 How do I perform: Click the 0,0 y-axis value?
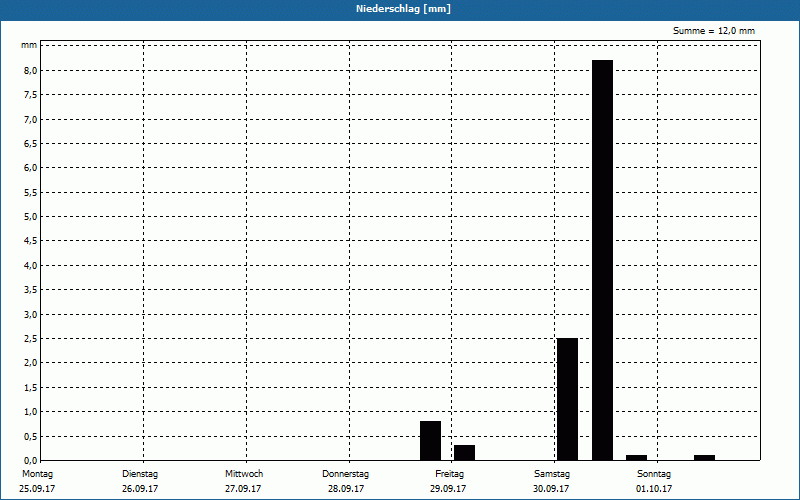pyautogui.click(x=31, y=461)
